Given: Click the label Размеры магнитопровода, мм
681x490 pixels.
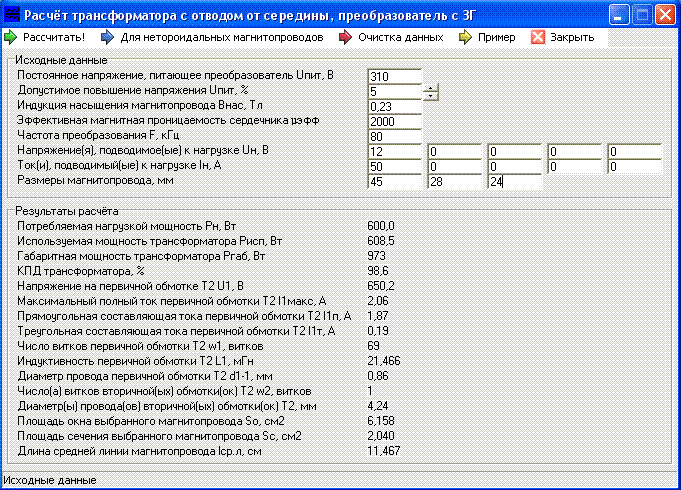Looking at the screenshot, I should (95, 180).
